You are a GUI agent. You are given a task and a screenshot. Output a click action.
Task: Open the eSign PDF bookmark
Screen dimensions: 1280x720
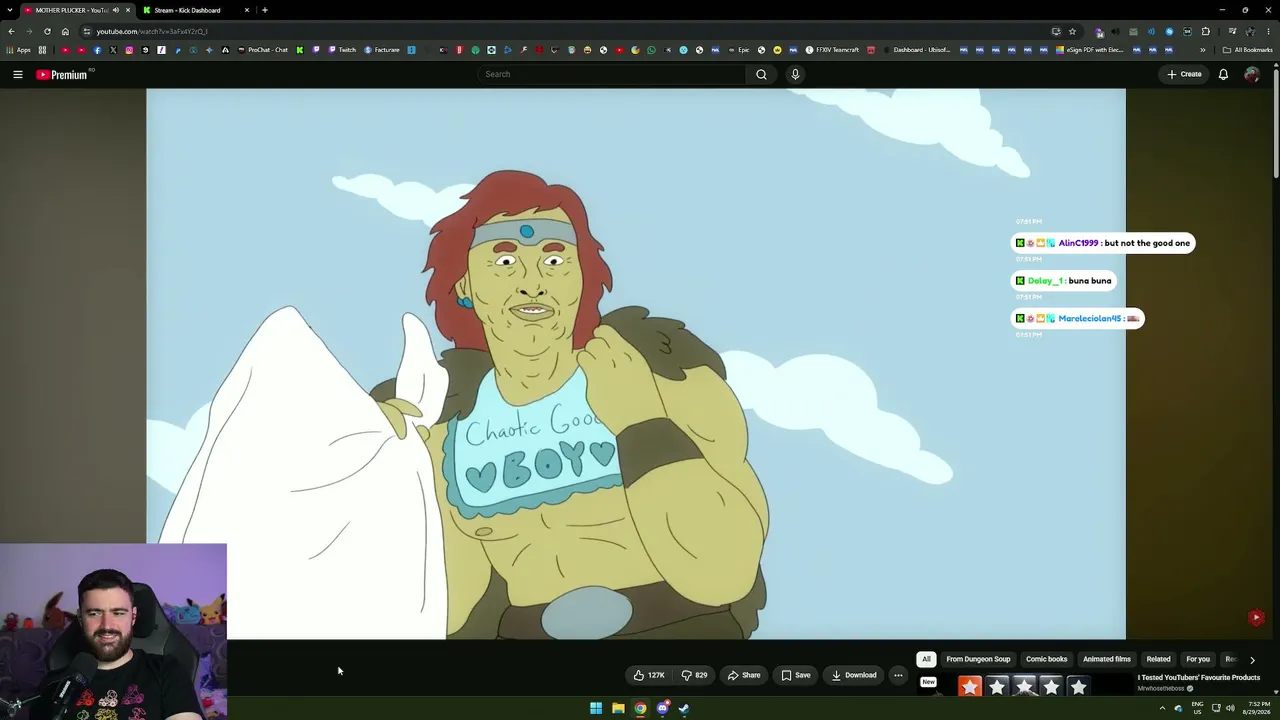(x=1090, y=50)
